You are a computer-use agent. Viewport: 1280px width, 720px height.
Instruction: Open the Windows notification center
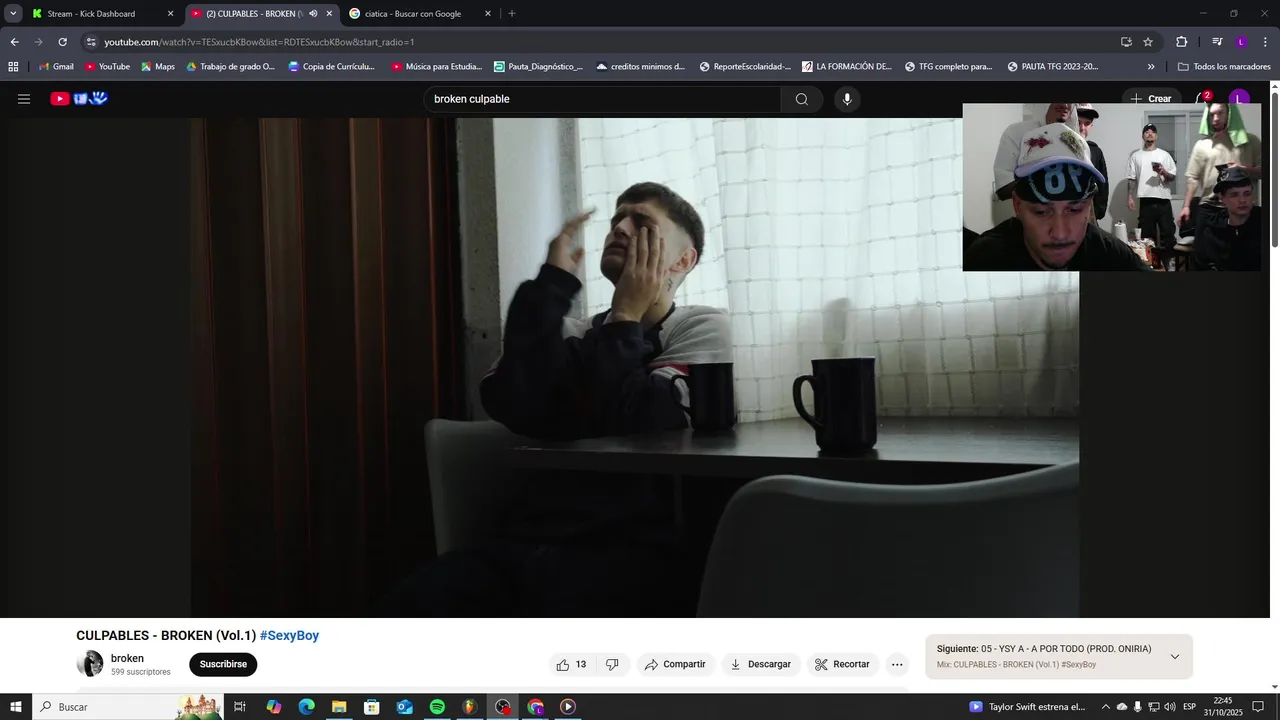click(x=1258, y=707)
